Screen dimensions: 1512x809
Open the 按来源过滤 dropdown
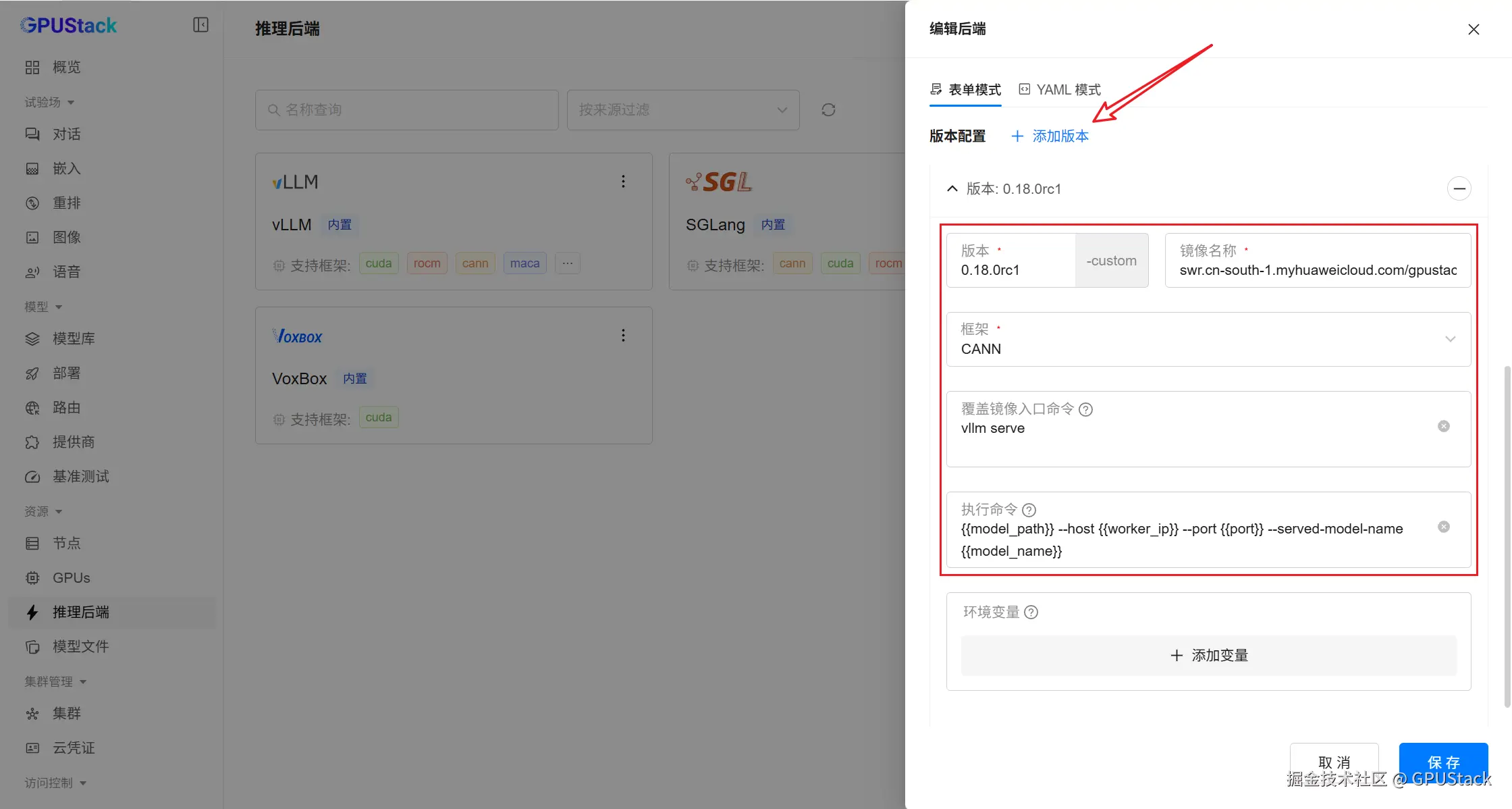(683, 109)
